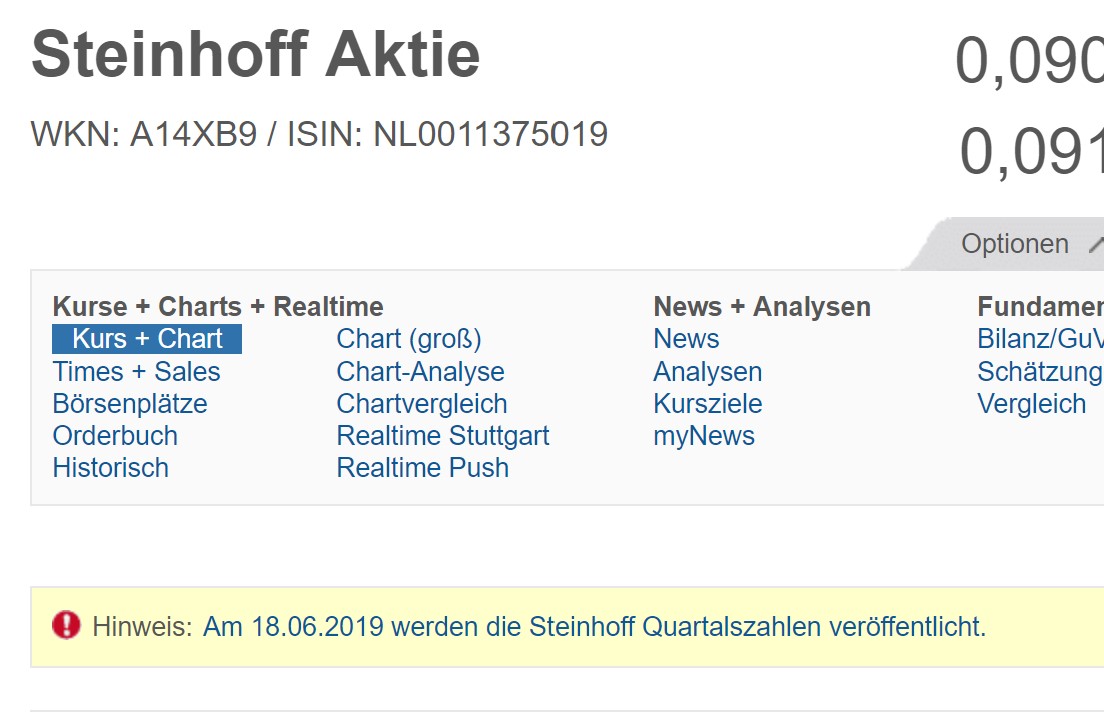The image size is (1104, 712).
Task: Collapse the Optionen panel chevron
Action: 1098,243
